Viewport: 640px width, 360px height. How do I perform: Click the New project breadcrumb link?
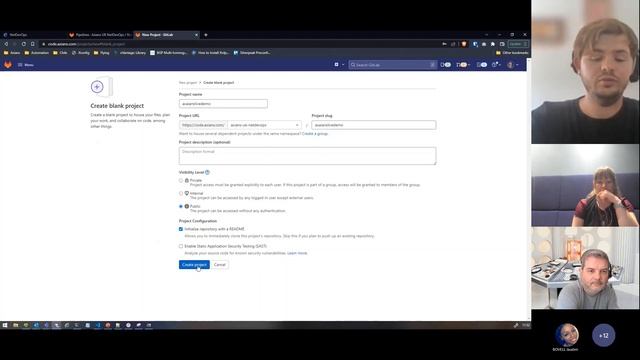188,83
